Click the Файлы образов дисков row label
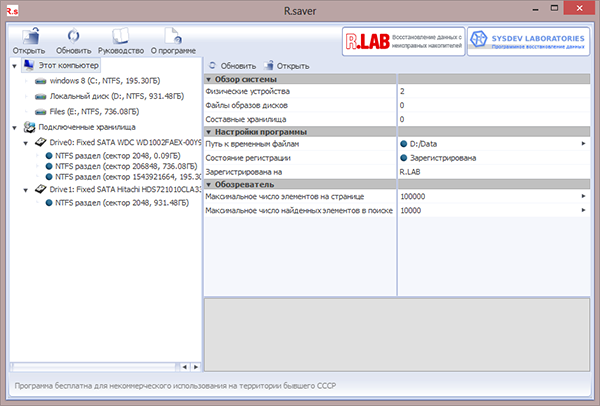The image size is (600, 406). click(x=246, y=105)
